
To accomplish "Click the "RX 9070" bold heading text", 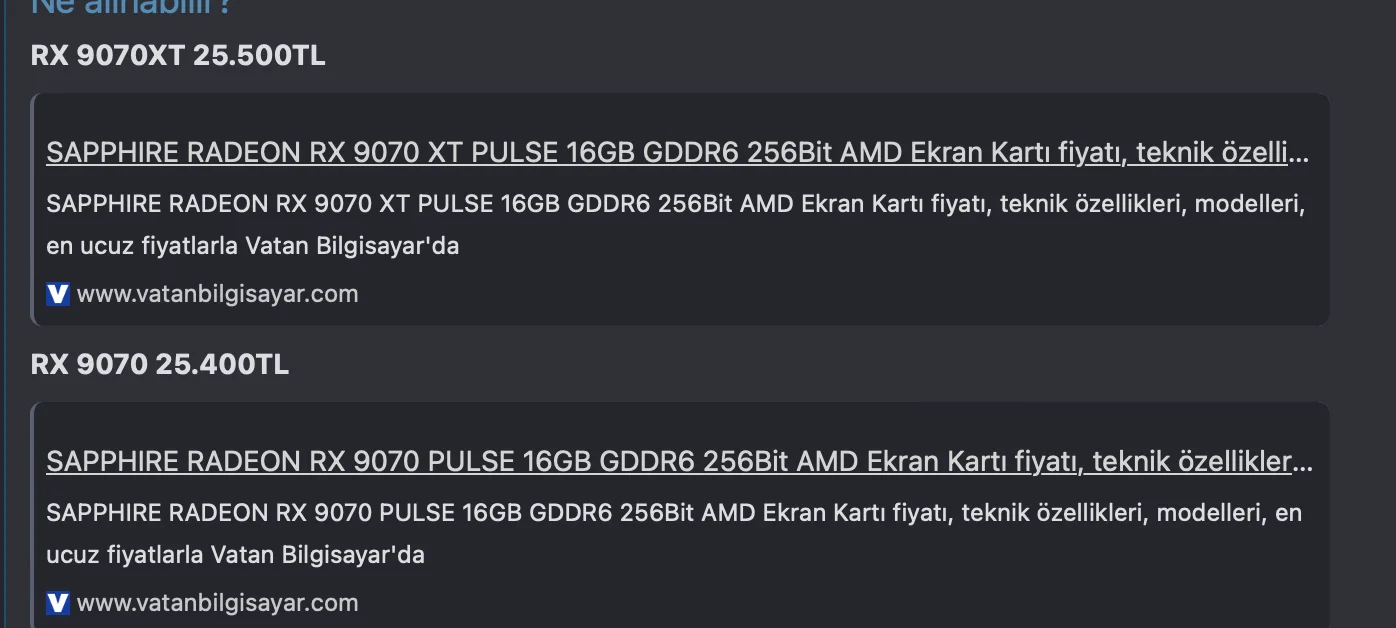I will click(89, 365).
